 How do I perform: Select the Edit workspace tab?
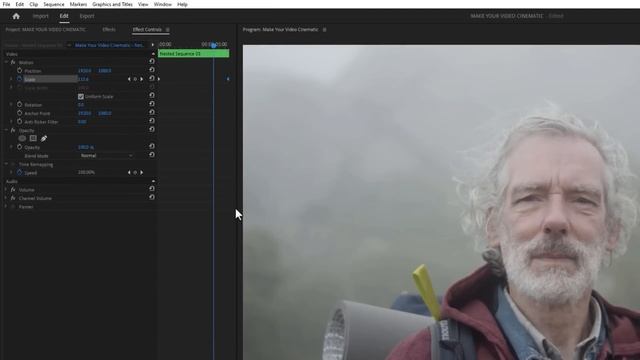[64, 16]
